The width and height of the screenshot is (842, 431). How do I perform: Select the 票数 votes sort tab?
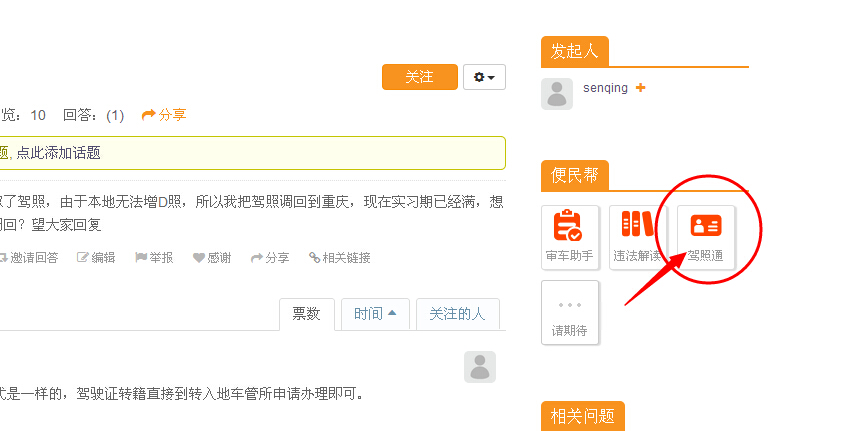click(307, 314)
